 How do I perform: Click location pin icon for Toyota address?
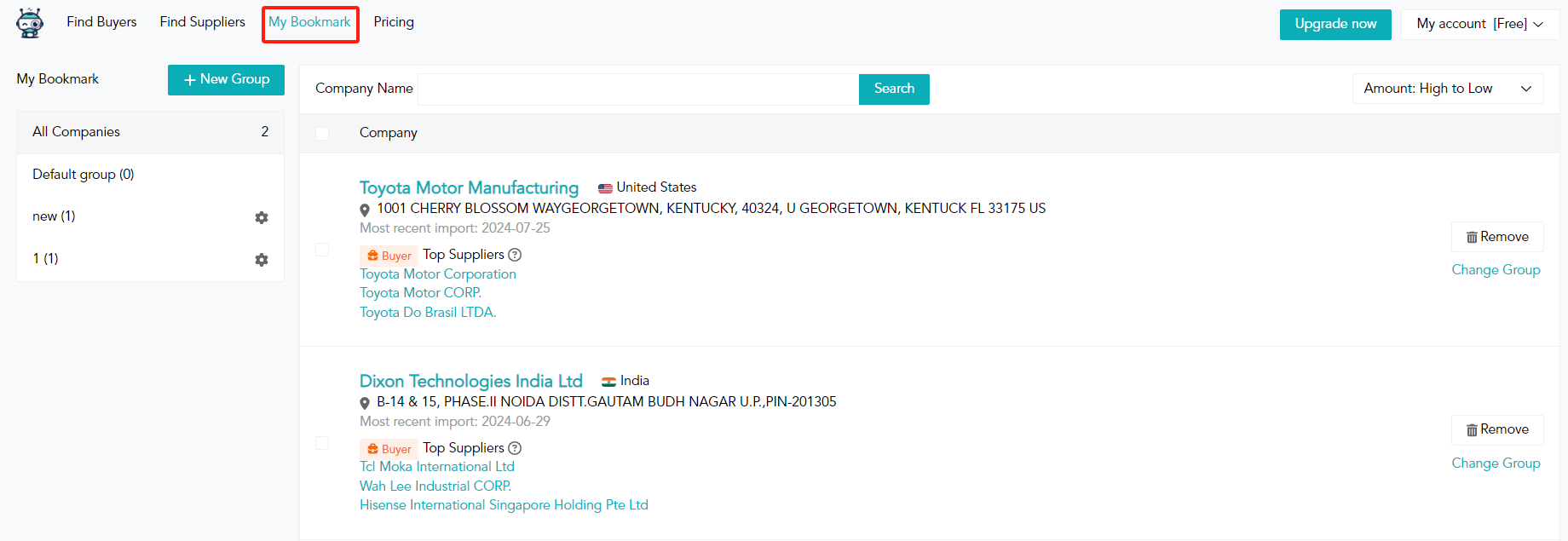(365, 210)
